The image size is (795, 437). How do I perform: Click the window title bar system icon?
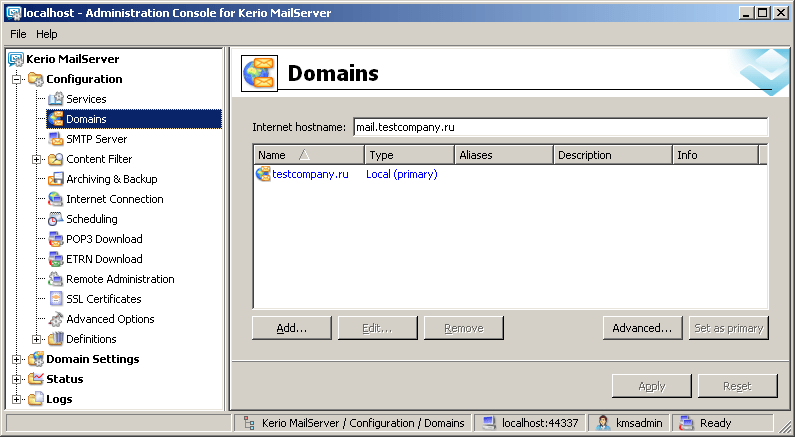(13, 13)
